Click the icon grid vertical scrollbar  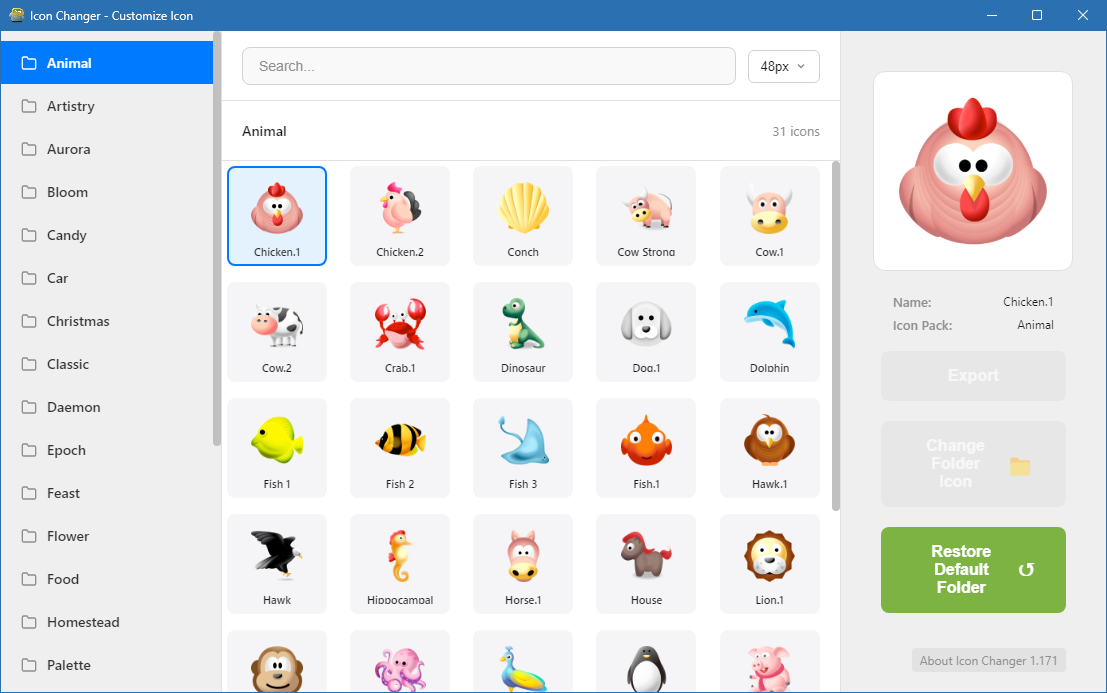point(836,336)
